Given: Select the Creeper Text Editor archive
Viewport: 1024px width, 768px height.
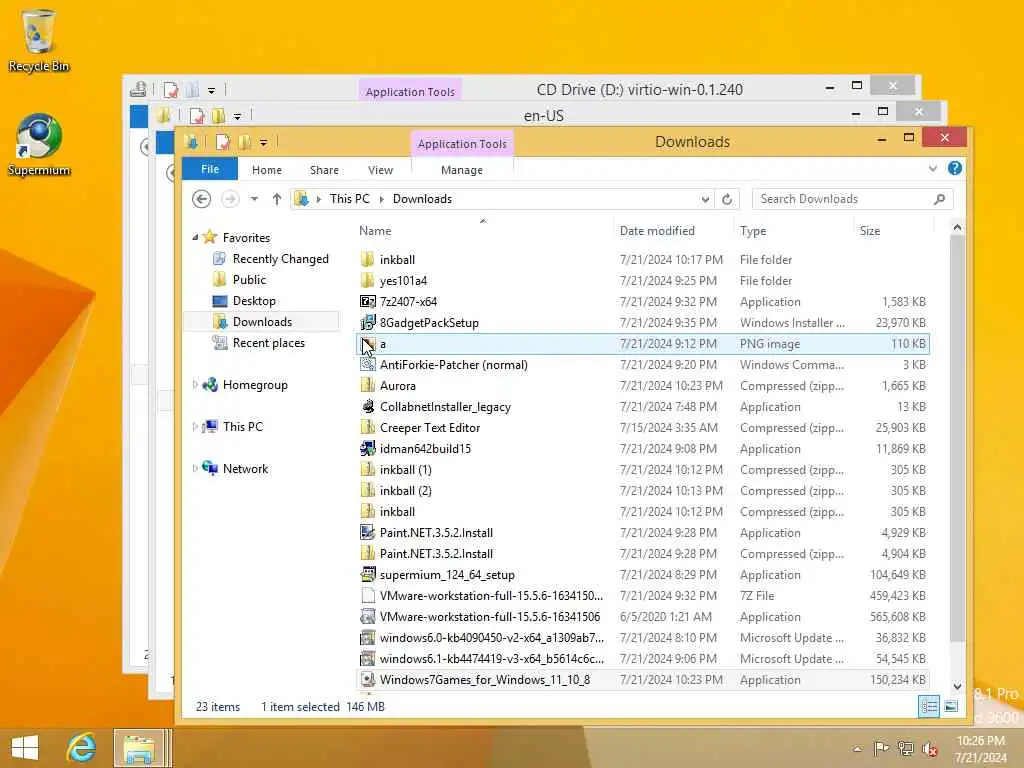Looking at the screenshot, I should [643, 428].
